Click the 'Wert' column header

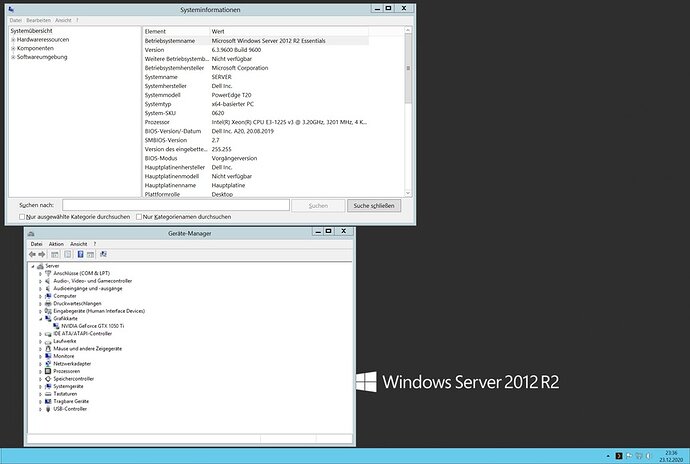pos(289,31)
